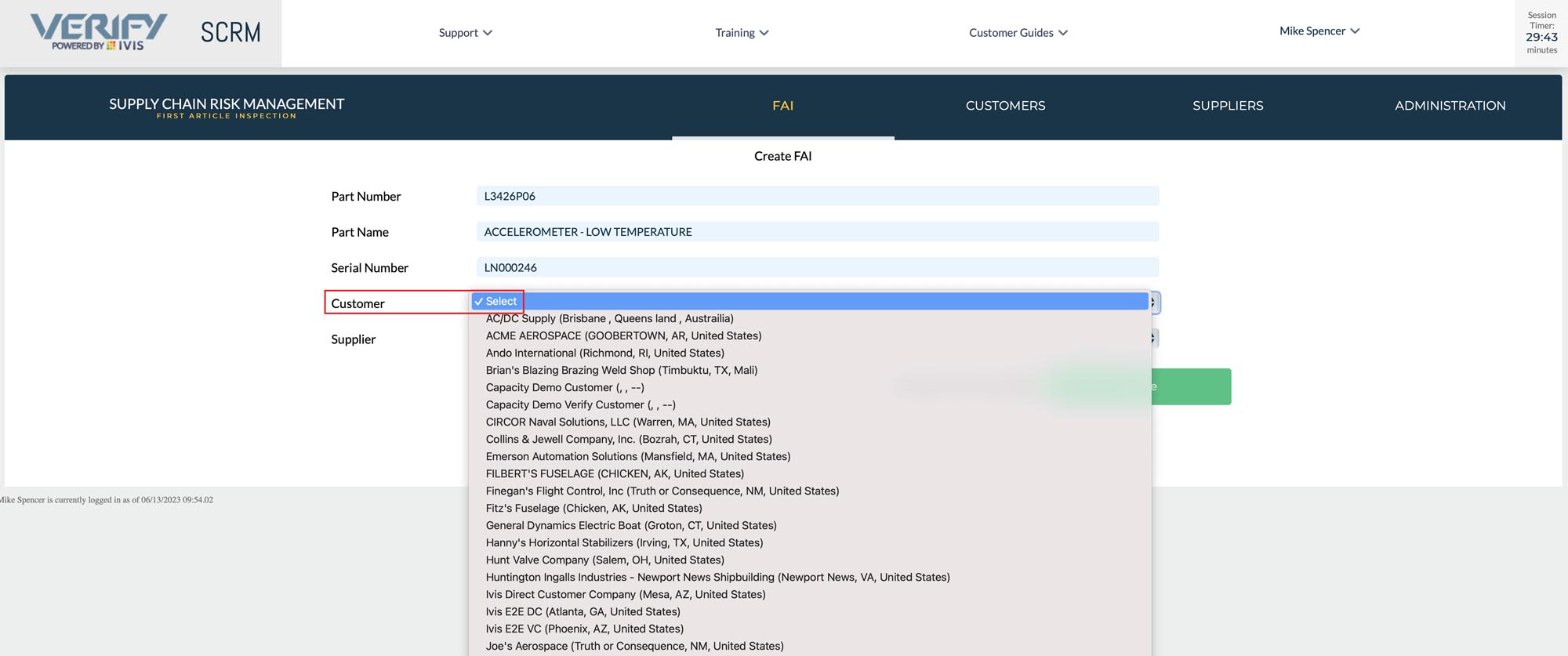Open the Support dropdown menu
Screen dimensions: 1568x656
coord(466,33)
